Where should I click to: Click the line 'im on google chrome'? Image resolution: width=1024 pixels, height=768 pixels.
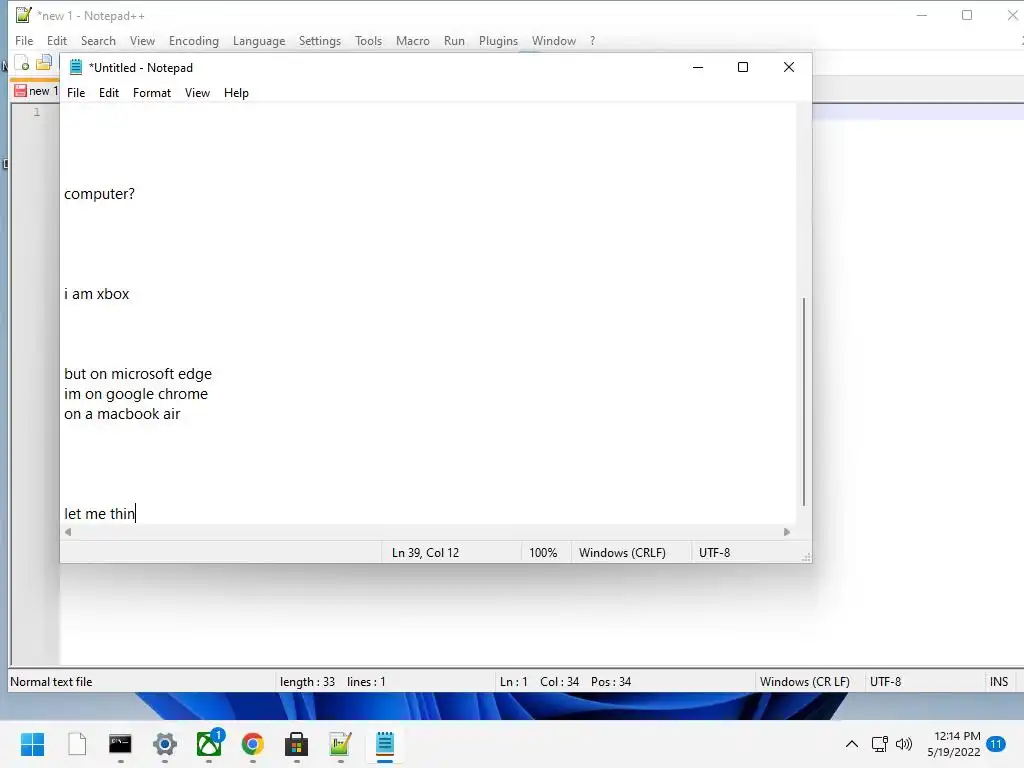(x=136, y=394)
